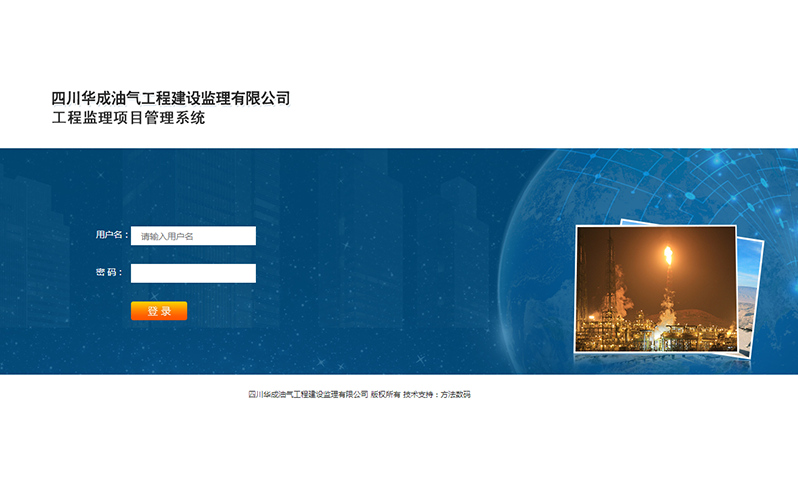Viewport: 798px width, 486px height.
Task: Click 技术支持 in the footer
Action: [419, 395]
